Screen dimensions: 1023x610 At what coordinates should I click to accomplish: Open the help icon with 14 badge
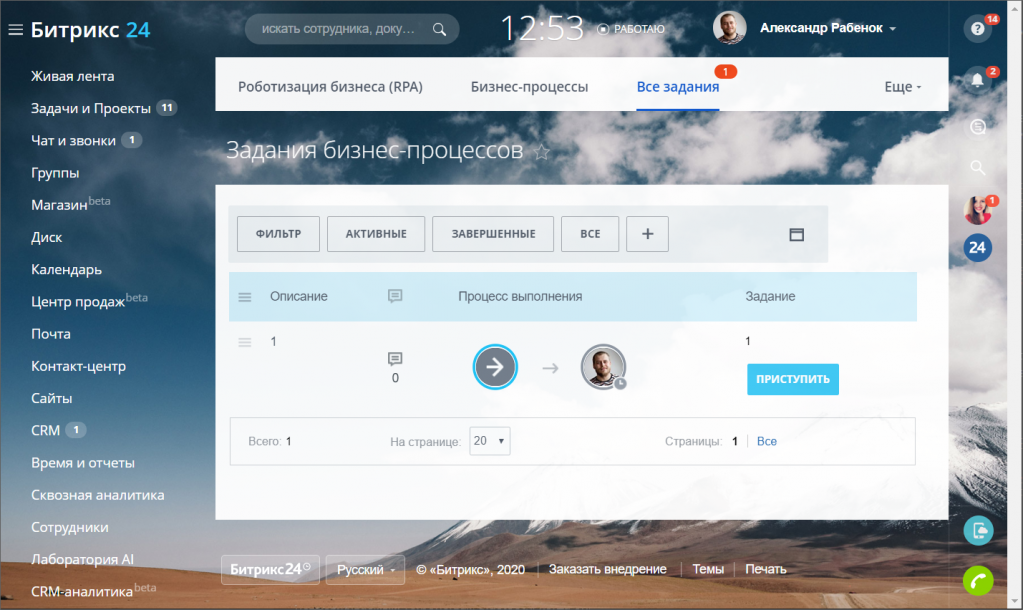coord(977,29)
